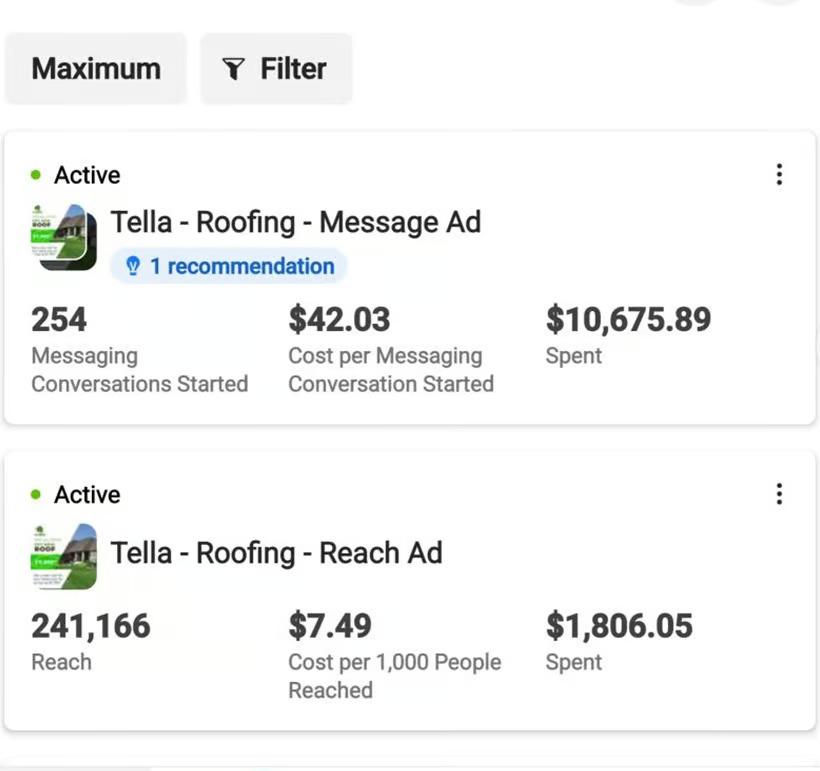Open the "1 recommendation" chip
The height and width of the screenshot is (771, 820).
tap(229, 266)
